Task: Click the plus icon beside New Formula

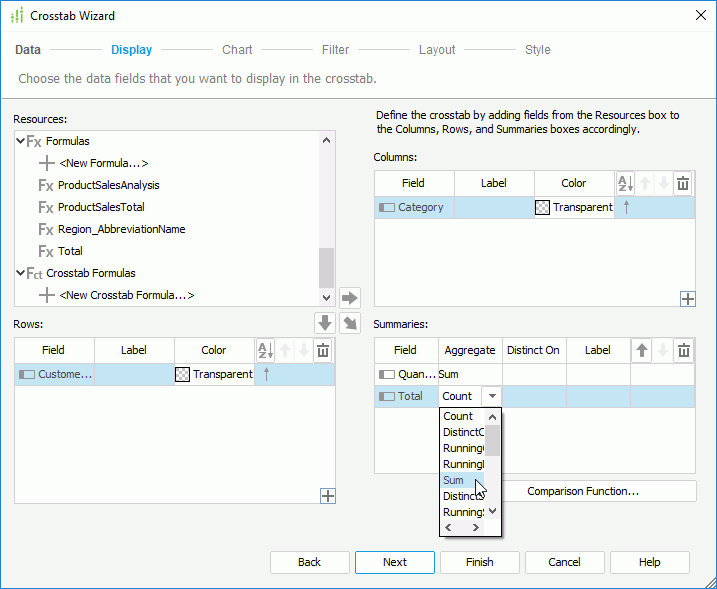Action: click(47, 163)
